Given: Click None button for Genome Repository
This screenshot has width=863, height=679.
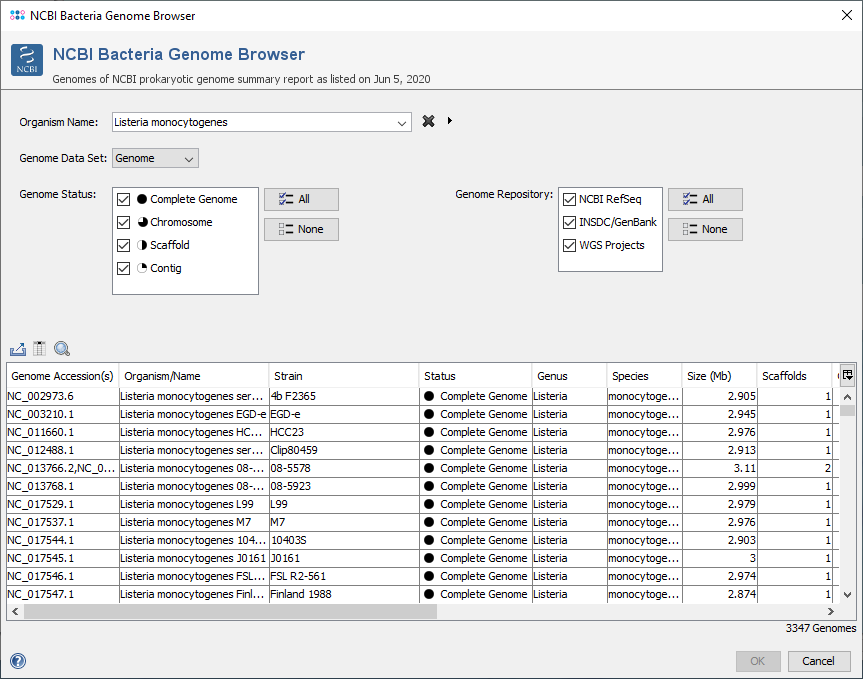Looking at the screenshot, I should [x=705, y=229].
